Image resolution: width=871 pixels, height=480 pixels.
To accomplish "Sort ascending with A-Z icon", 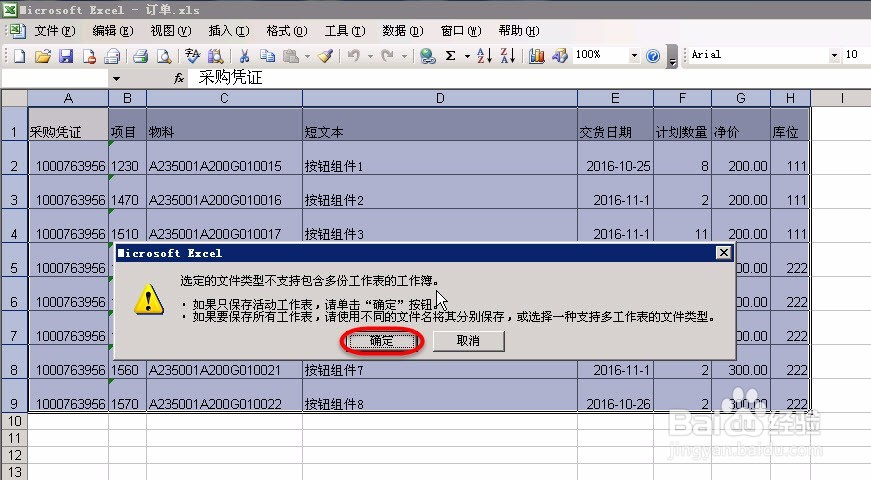I will pyautogui.click(x=484, y=56).
